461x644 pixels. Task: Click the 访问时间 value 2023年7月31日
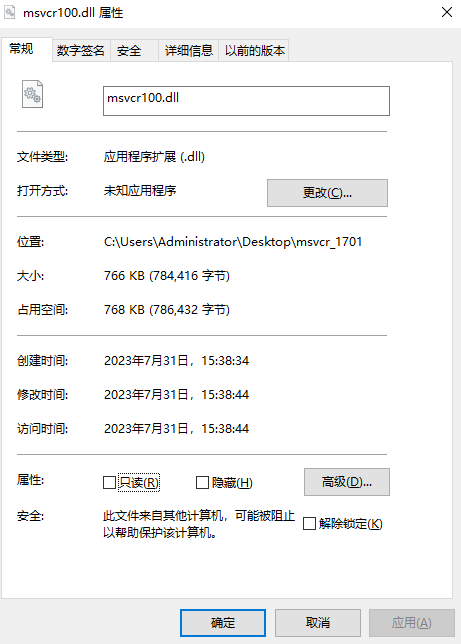click(x=146, y=429)
